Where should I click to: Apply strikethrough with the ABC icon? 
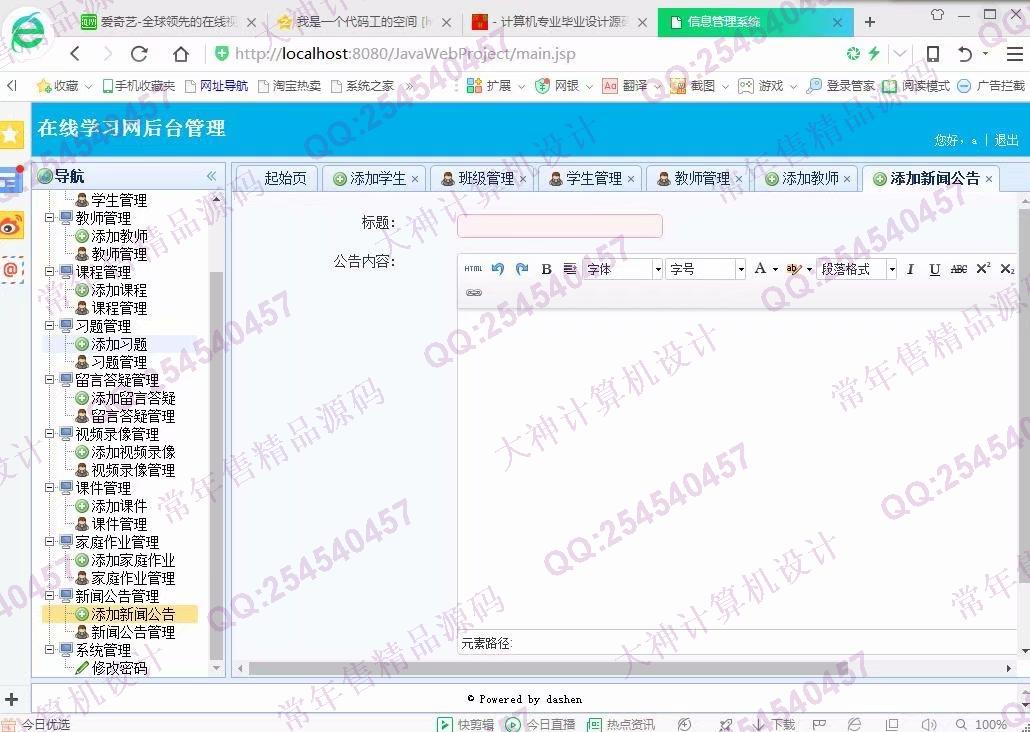pos(959,269)
